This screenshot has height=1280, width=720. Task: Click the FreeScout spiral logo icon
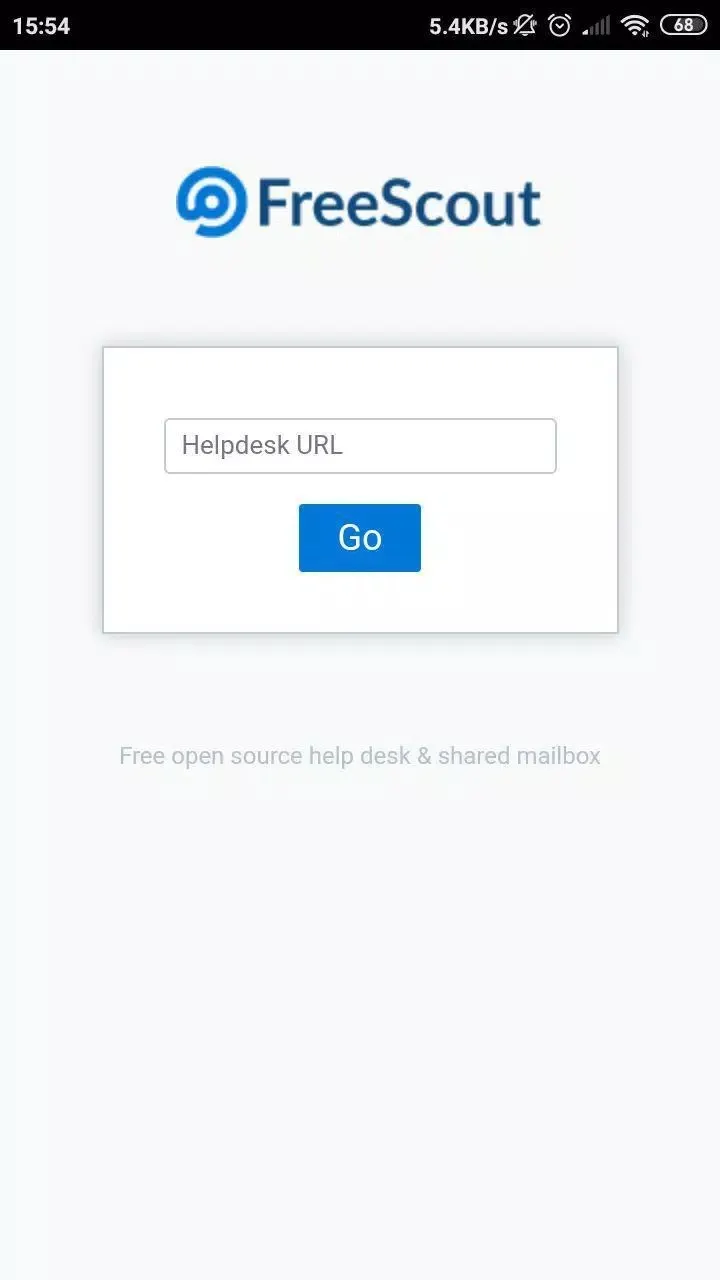211,201
